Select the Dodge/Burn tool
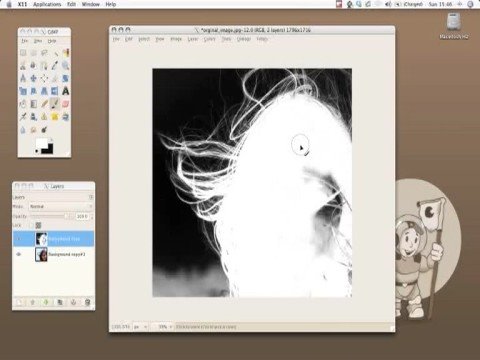This screenshot has height=360, width=480. [44, 129]
